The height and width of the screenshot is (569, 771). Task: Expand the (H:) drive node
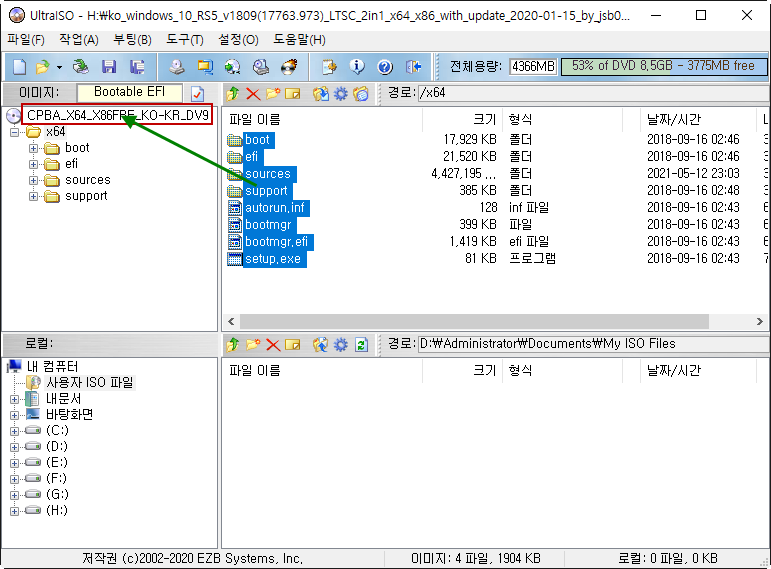coord(14,511)
